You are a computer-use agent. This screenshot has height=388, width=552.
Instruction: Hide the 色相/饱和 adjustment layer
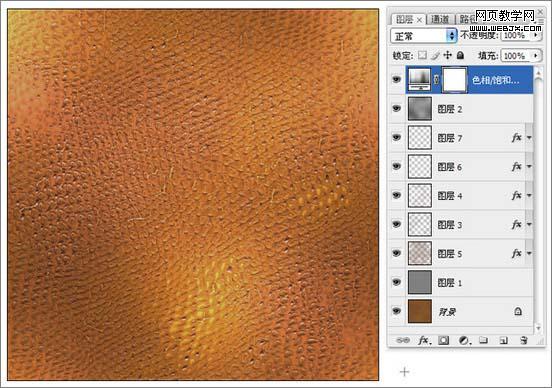[397, 80]
